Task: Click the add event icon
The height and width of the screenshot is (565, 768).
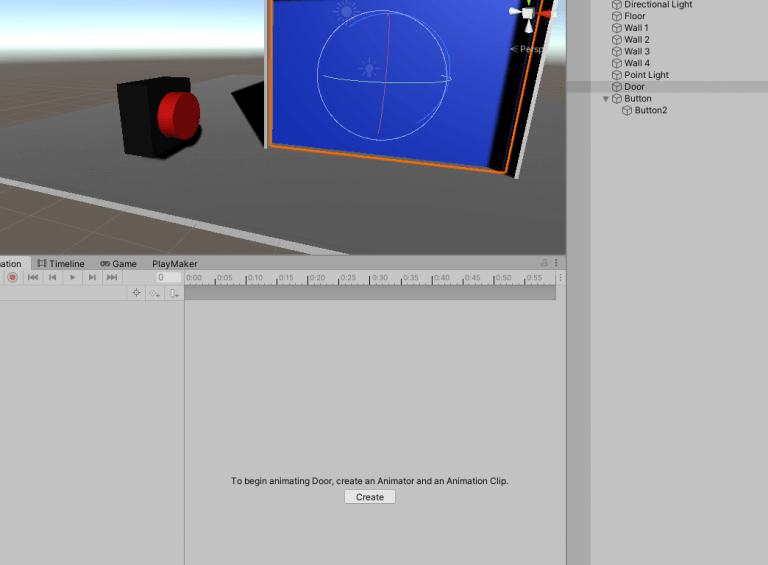Action: (174, 293)
